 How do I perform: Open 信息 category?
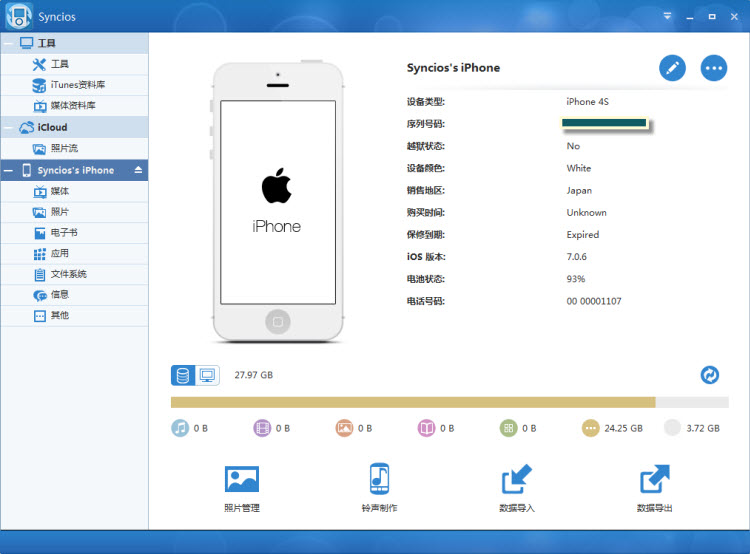[x=74, y=295]
